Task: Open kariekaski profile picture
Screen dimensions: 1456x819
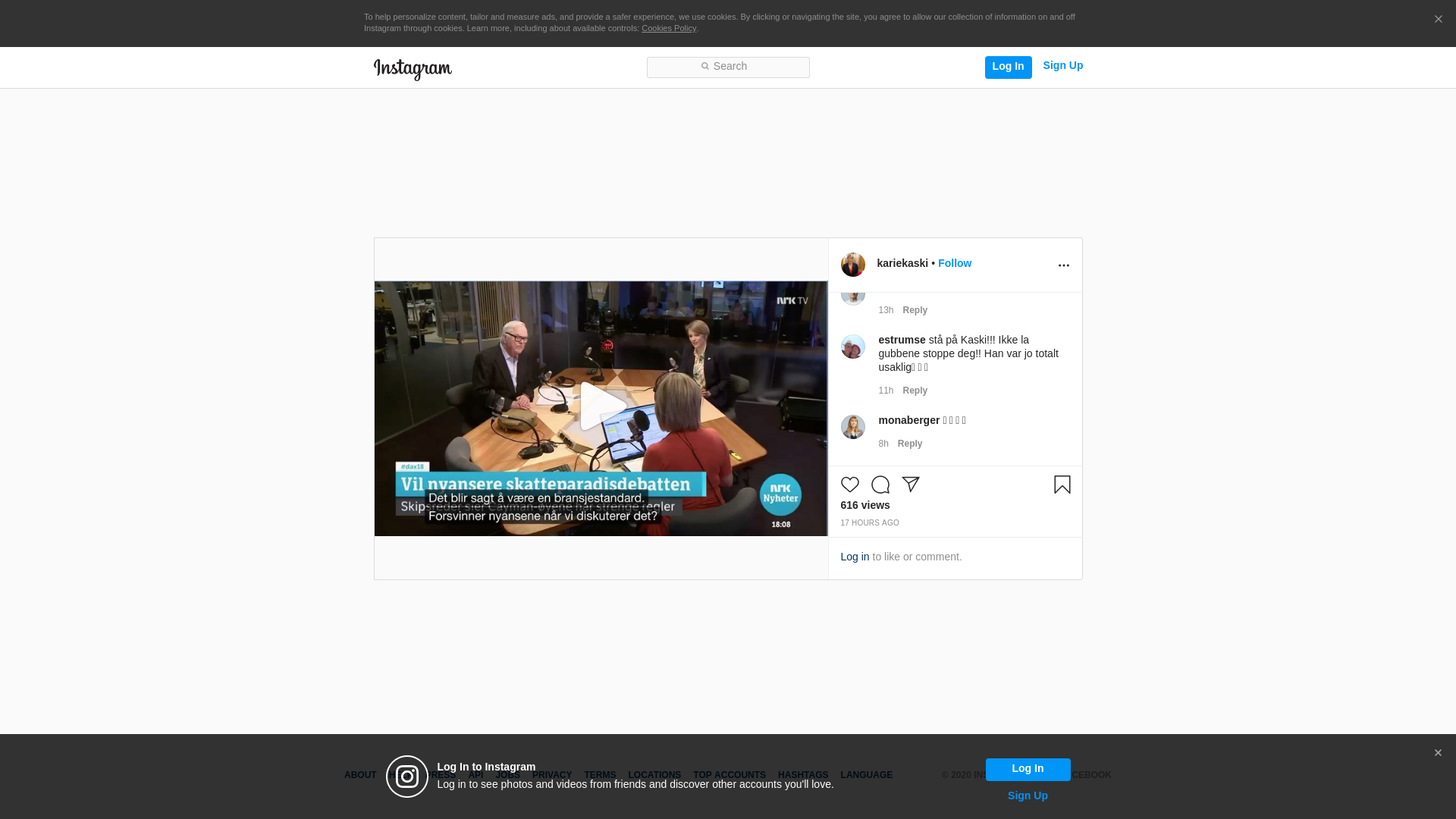Action: point(852,265)
